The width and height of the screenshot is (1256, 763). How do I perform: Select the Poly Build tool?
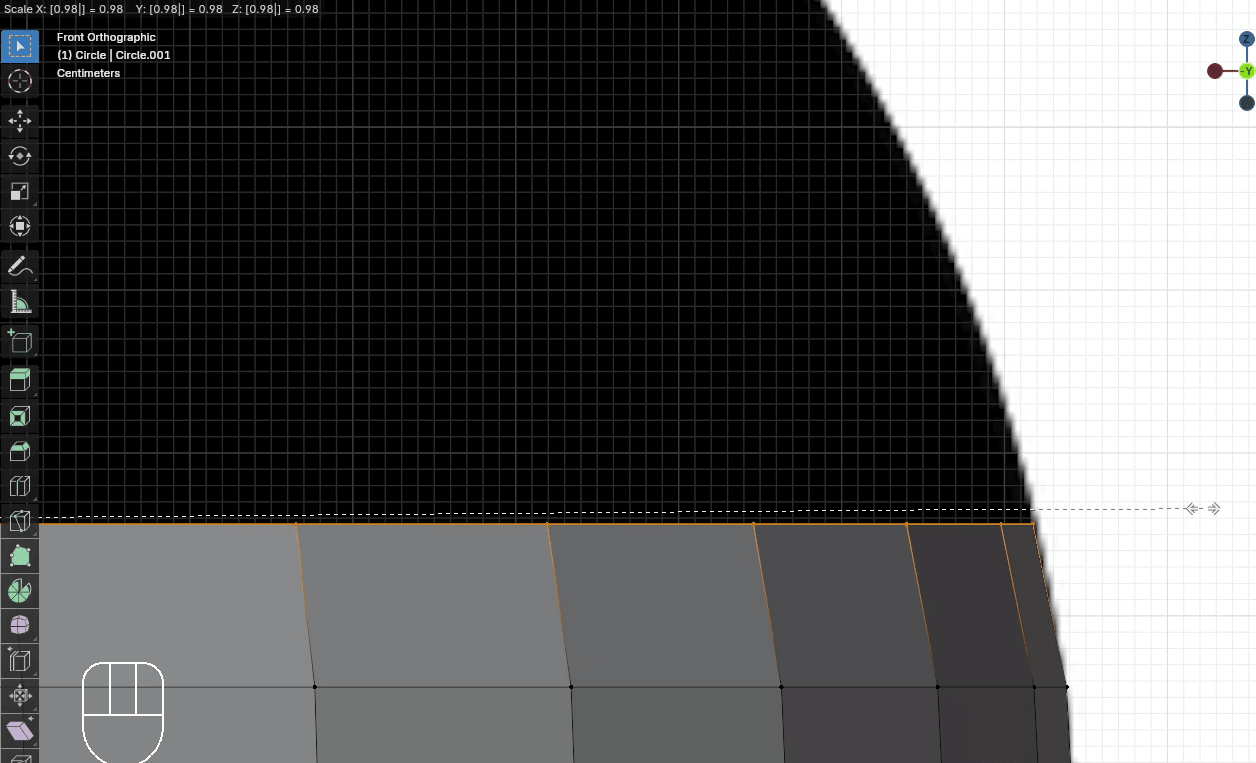[x=20, y=556]
